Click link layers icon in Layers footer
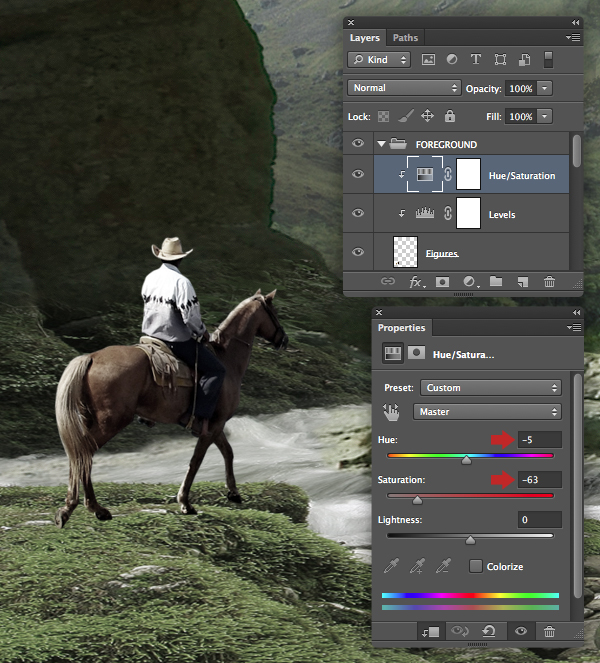Image resolution: width=600 pixels, height=663 pixels. pyautogui.click(x=388, y=281)
